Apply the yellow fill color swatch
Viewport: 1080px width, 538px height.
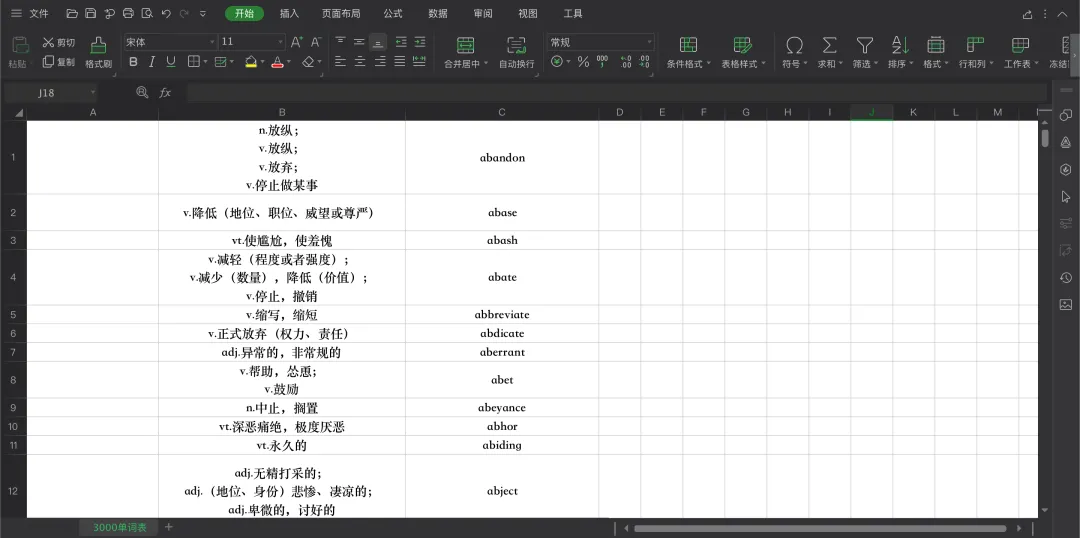pyautogui.click(x=251, y=62)
